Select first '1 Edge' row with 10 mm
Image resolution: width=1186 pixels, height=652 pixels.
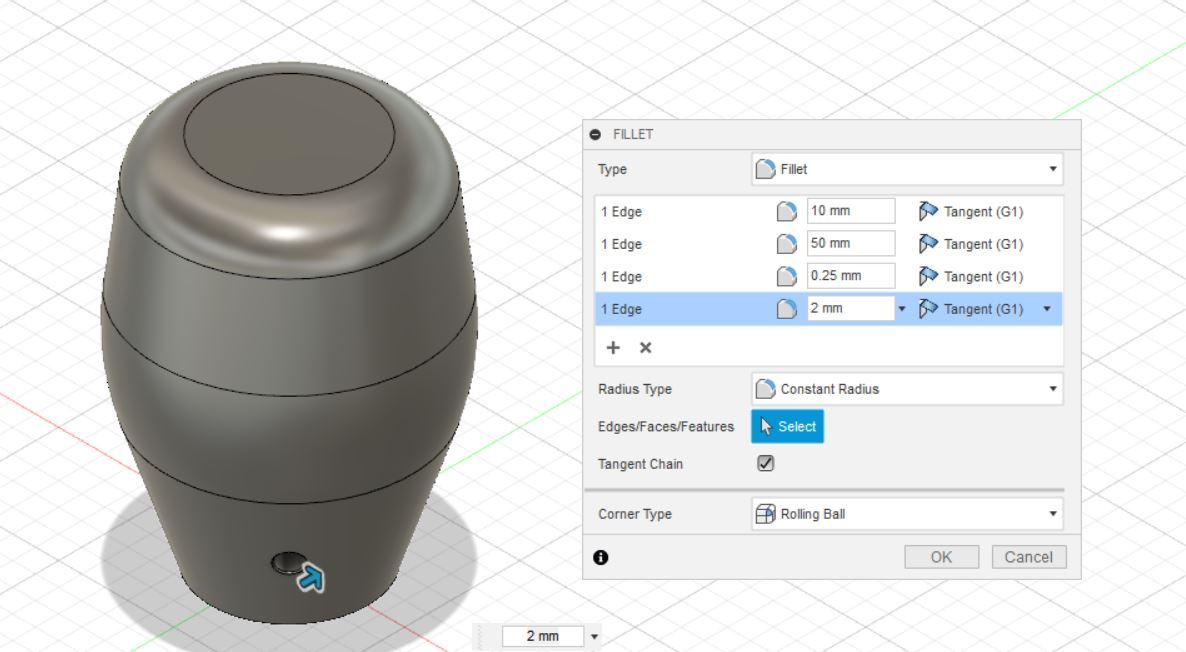pyautogui.click(x=828, y=211)
